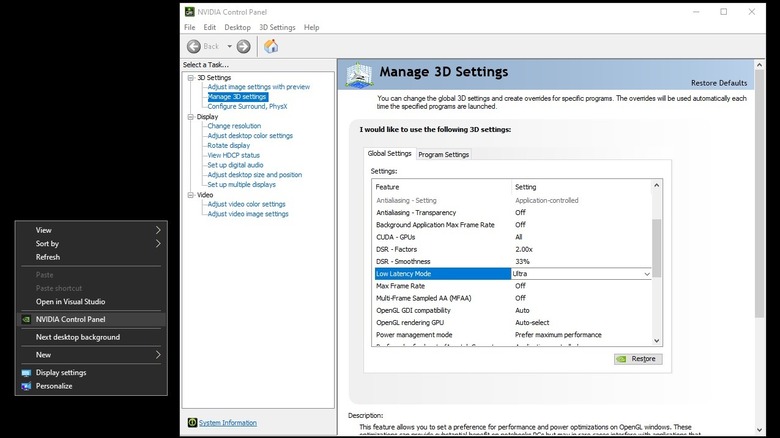Viewport: 780px width, 438px height.
Task: Open the back history dropdown arrow
Action: point(229,46)
